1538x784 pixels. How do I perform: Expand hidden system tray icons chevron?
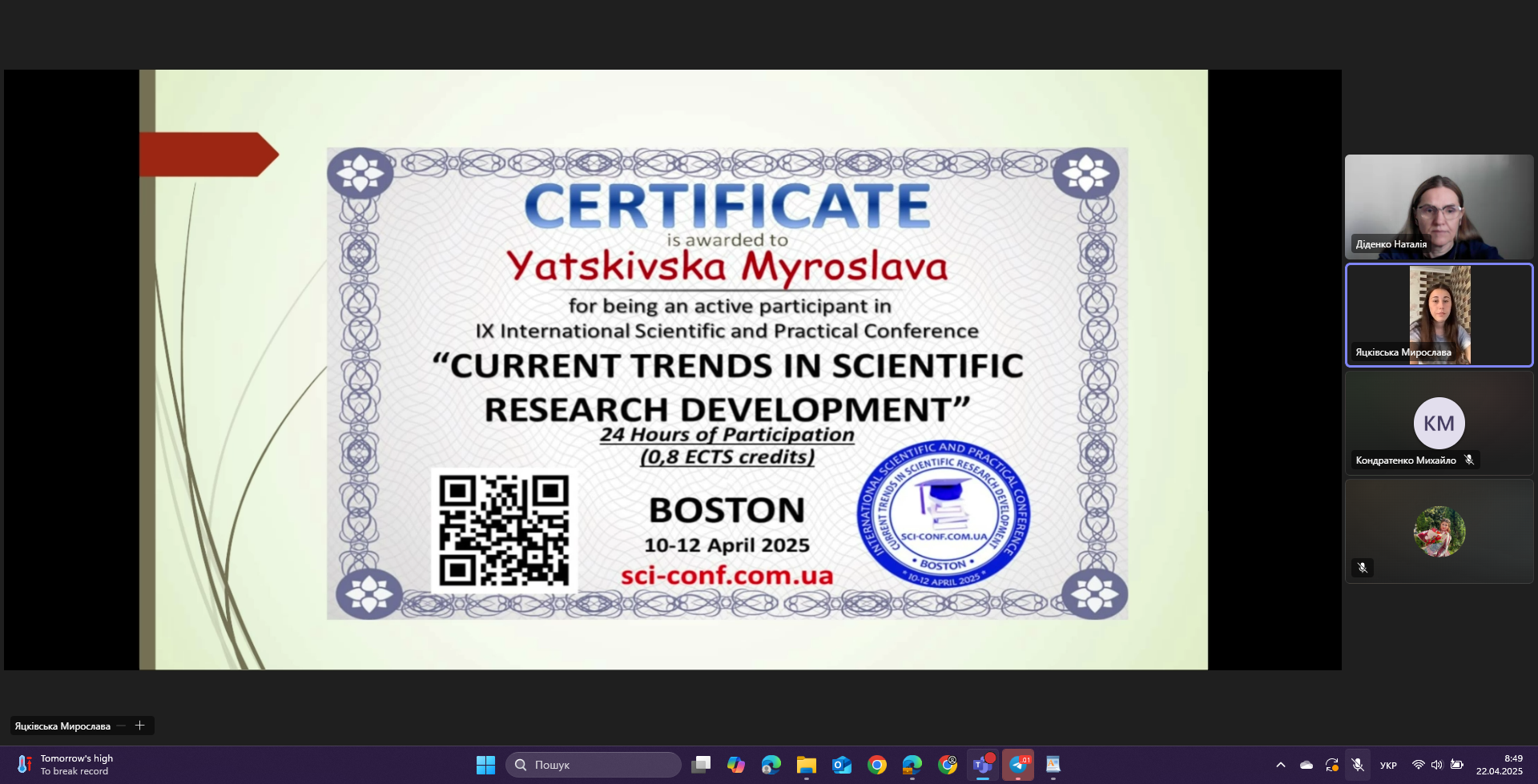1280,765
